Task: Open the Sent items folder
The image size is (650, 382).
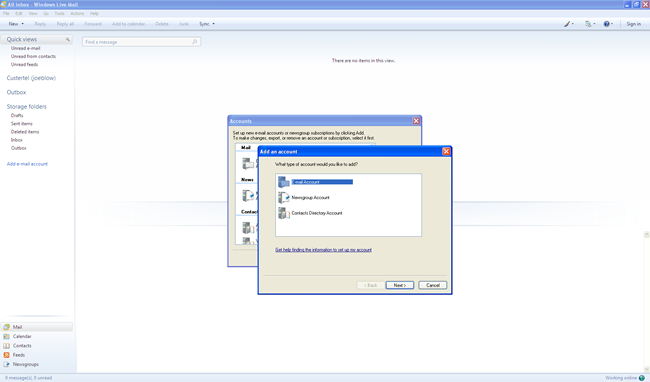Action: pos(22,124)
